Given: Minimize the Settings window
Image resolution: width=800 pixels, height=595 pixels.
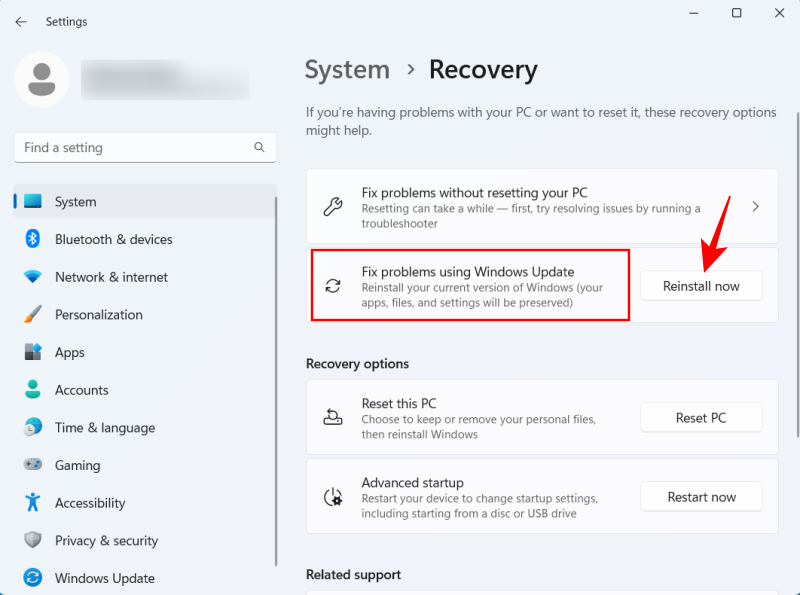Looking at the screenshot, I should click(x=694, y=13).
